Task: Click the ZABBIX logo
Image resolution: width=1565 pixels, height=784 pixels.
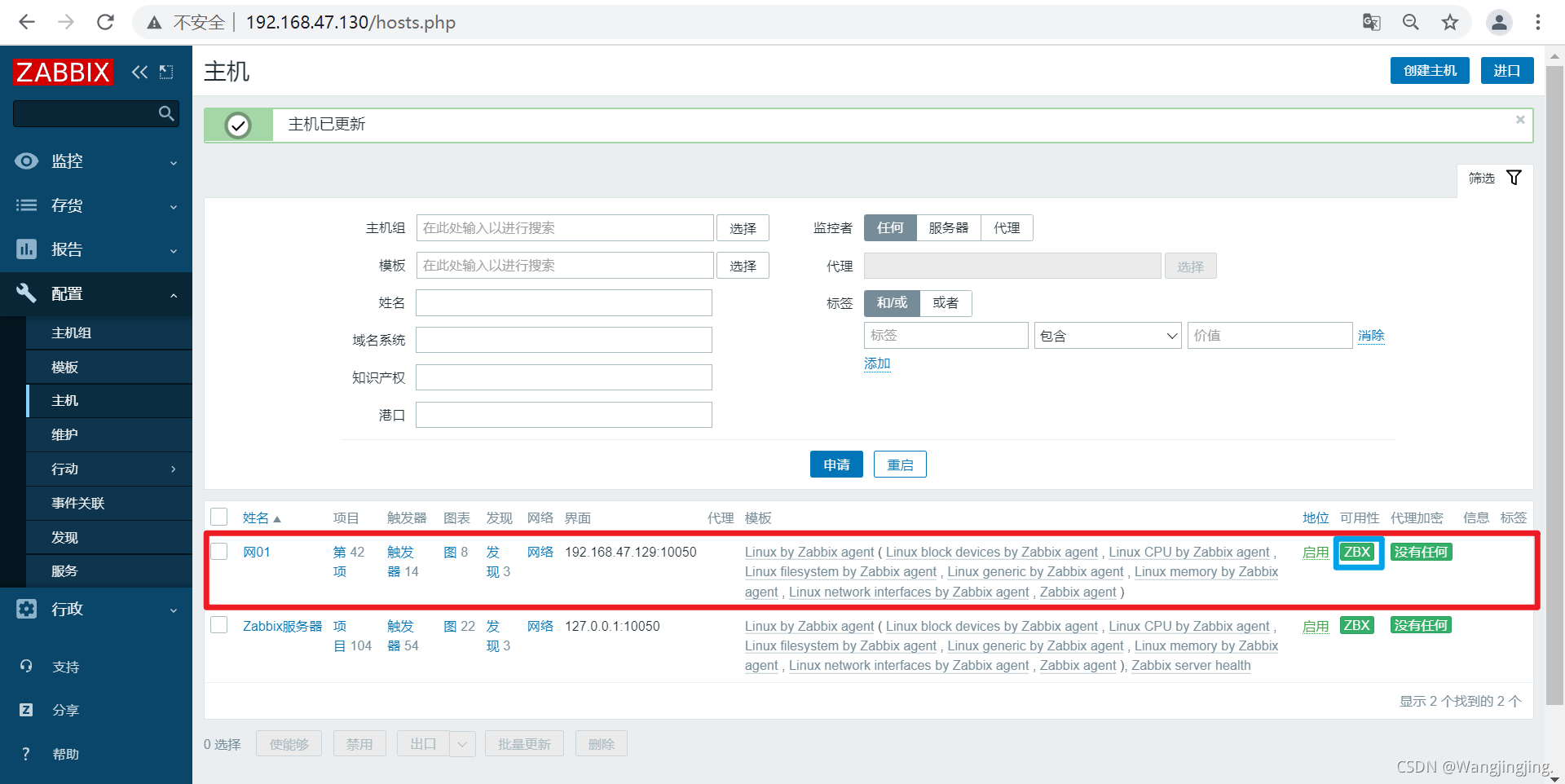Action: pos(63,72)
